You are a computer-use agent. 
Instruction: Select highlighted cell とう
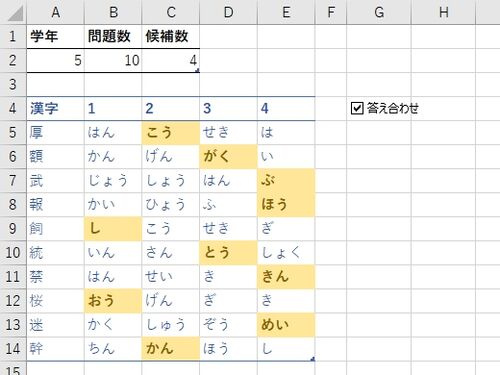click(228, 253)
